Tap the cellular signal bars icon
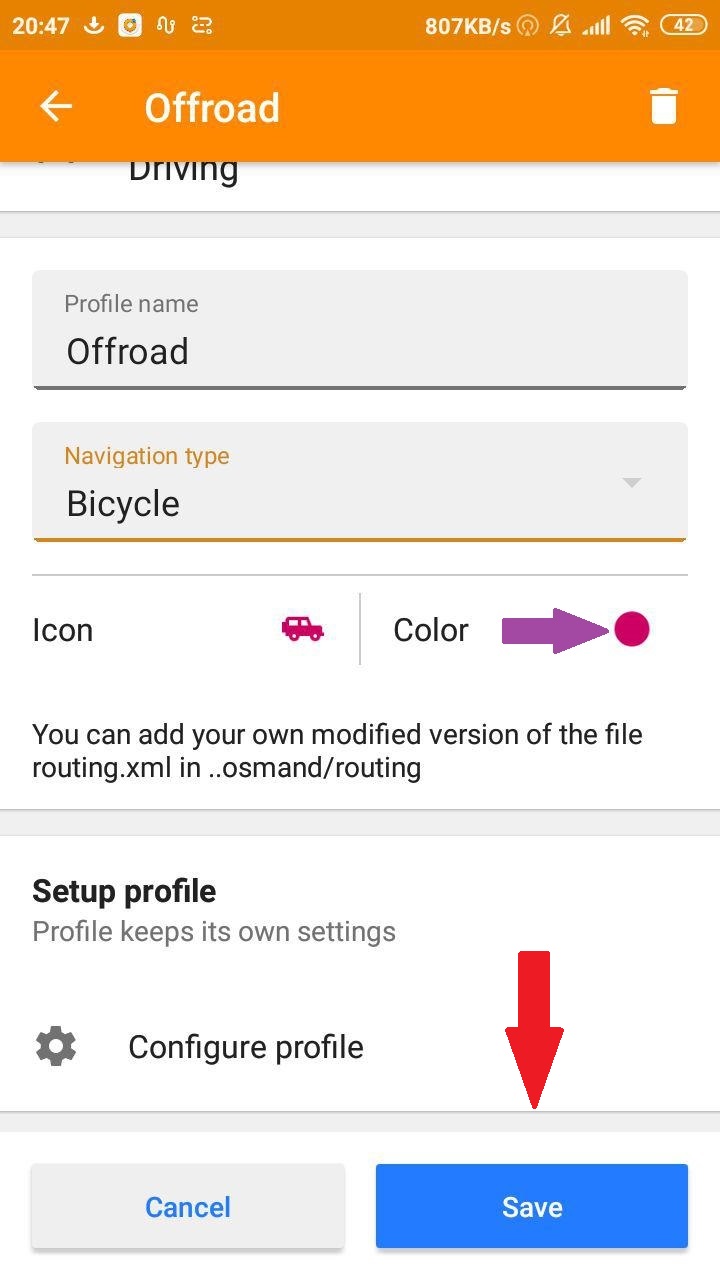Image resolution: width=720 pixels, height=1280 pixels. [597, 26]
